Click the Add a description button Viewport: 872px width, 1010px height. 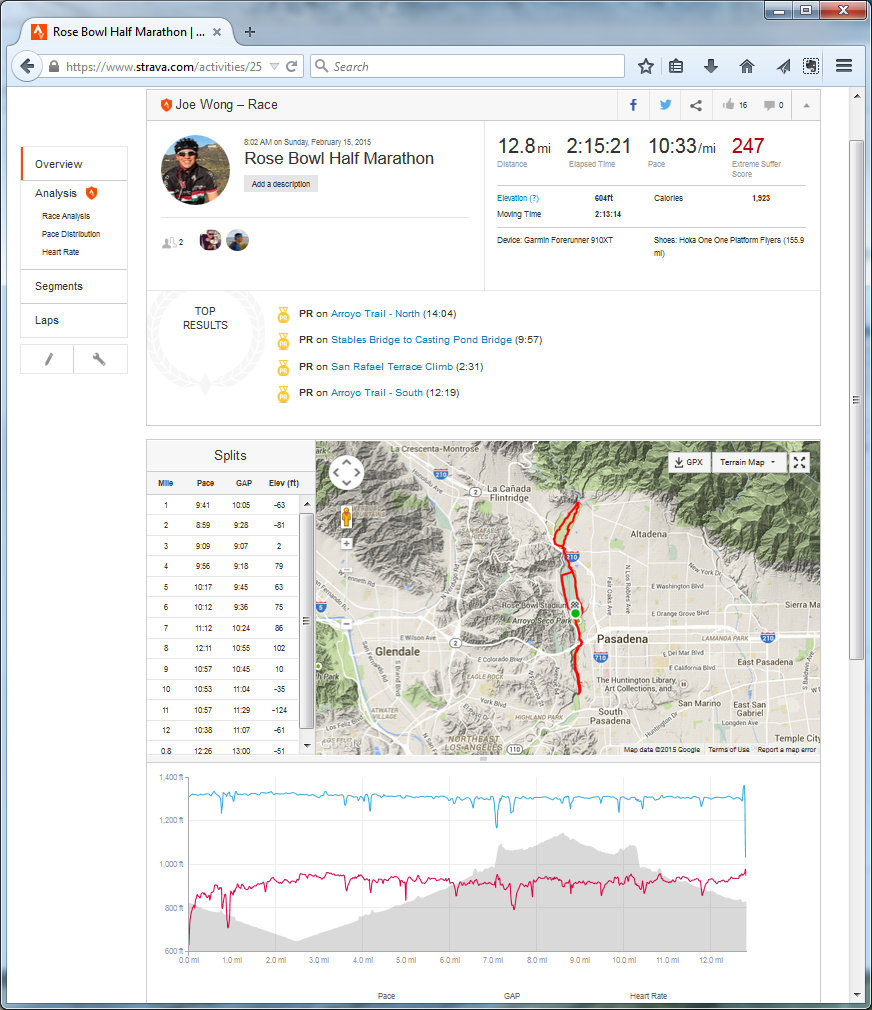click(281, 184)
